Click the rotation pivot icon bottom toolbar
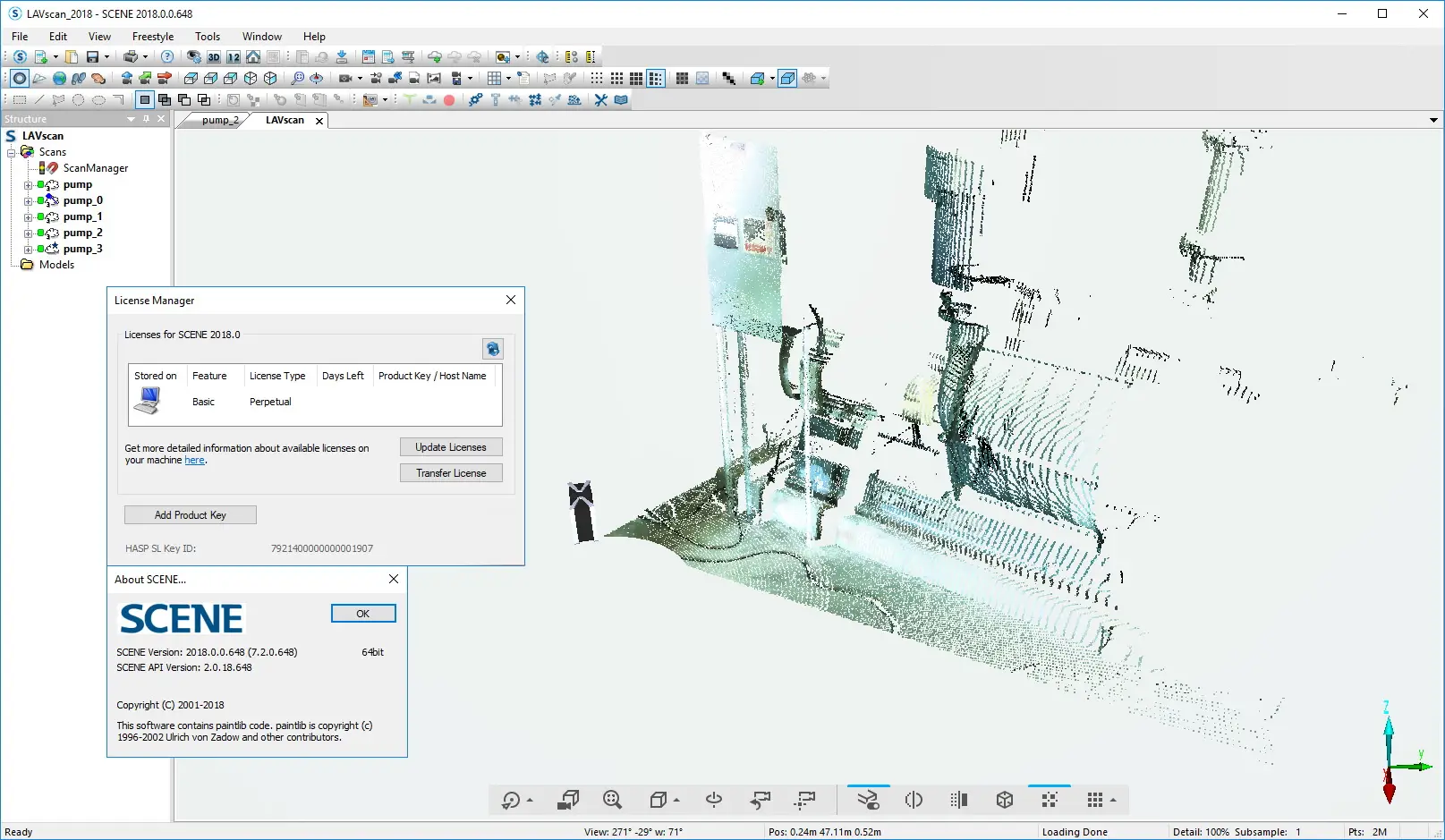Screen dimensions: 1445x840 pyautogui.click(x=714, y=800)
